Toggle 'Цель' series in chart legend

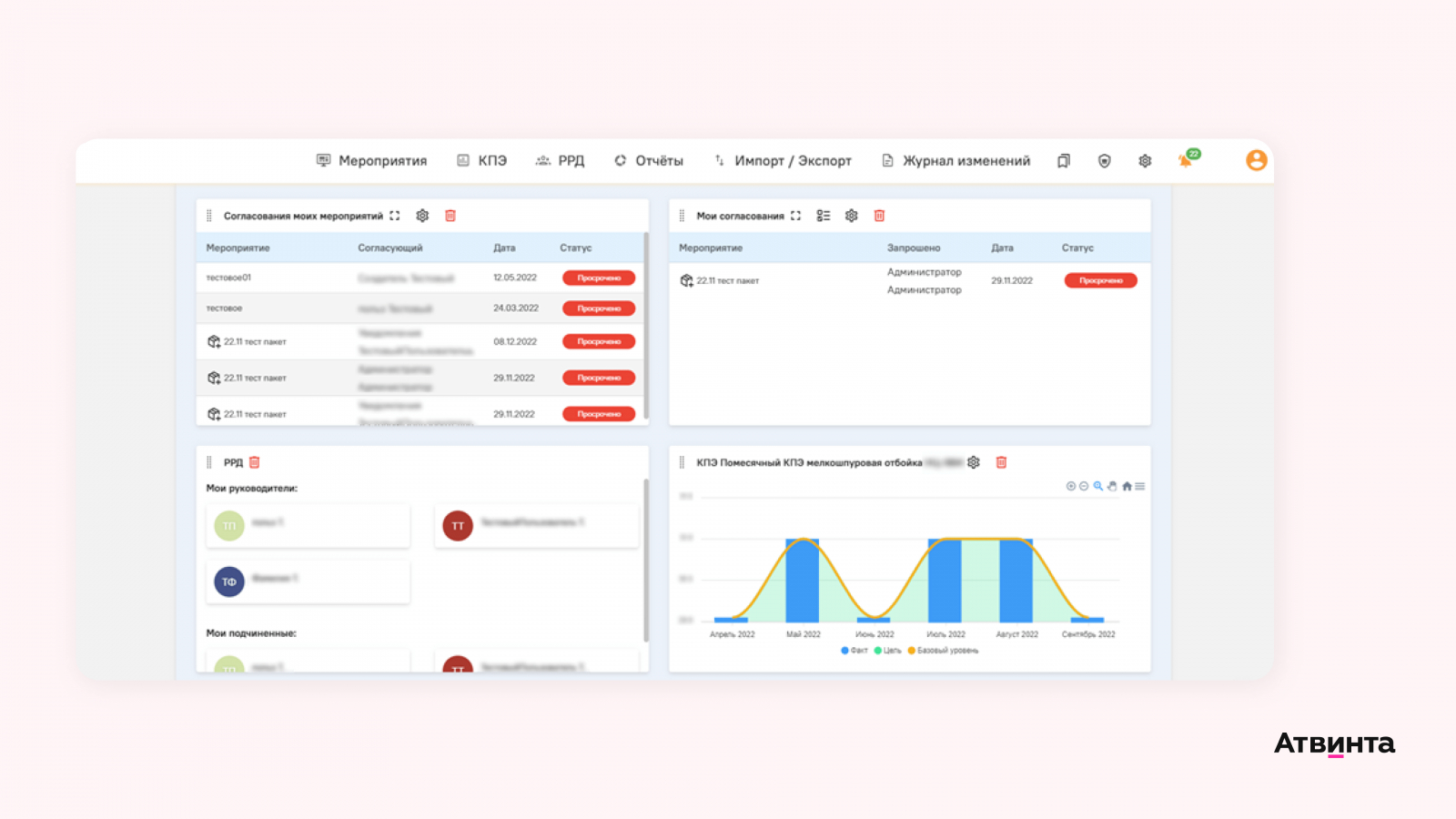(887, 651)
